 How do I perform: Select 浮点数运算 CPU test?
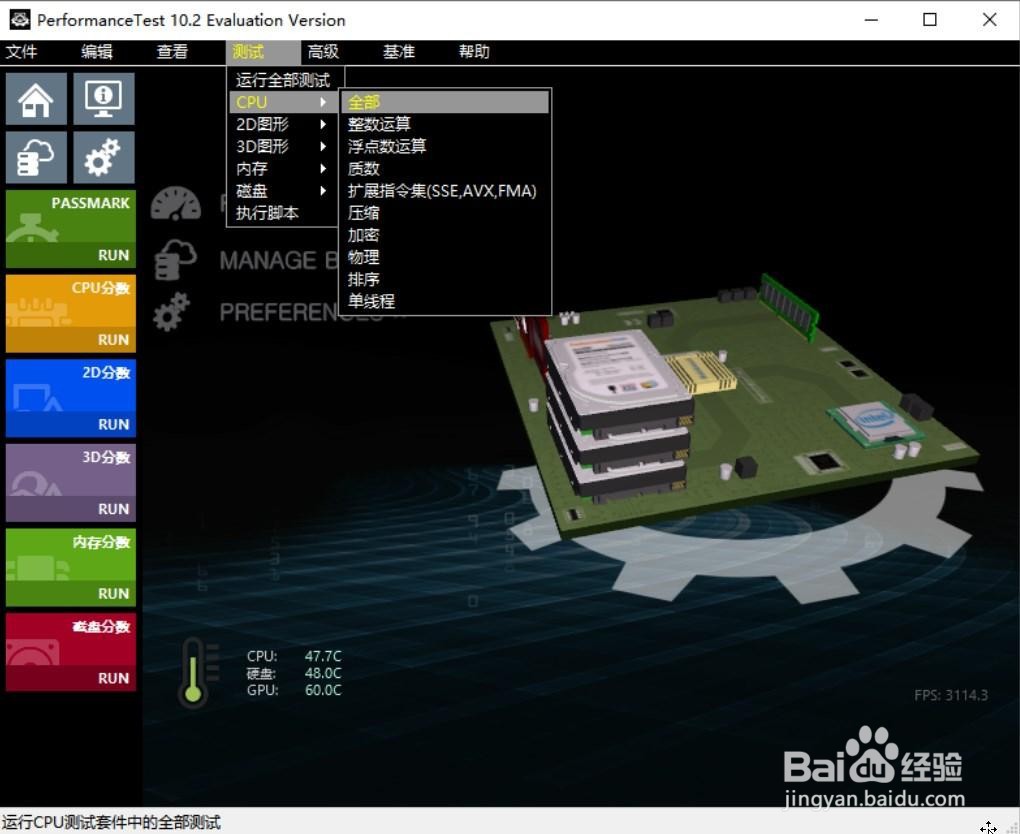(446, 146)
